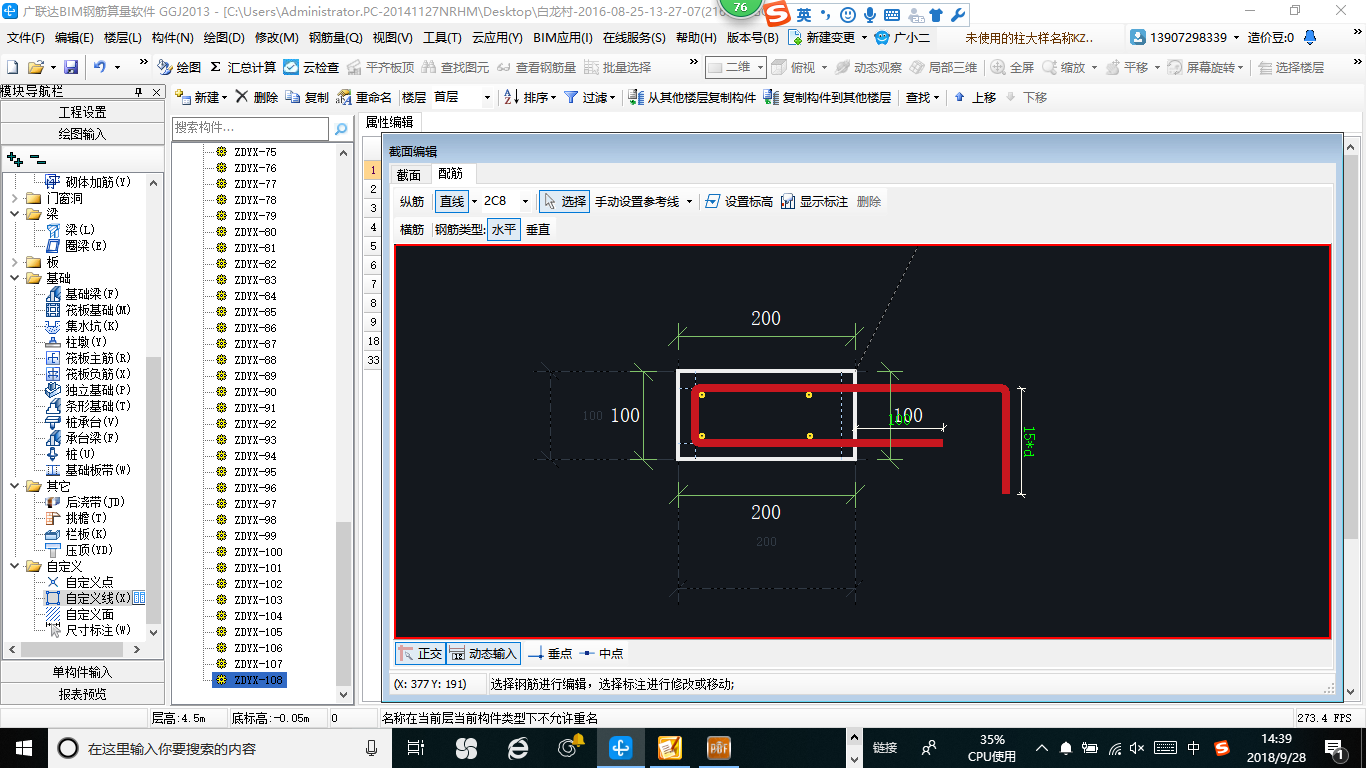1366x768 pixels.
Task: Click 全屏 full screen icon
Action: point(998,67)
